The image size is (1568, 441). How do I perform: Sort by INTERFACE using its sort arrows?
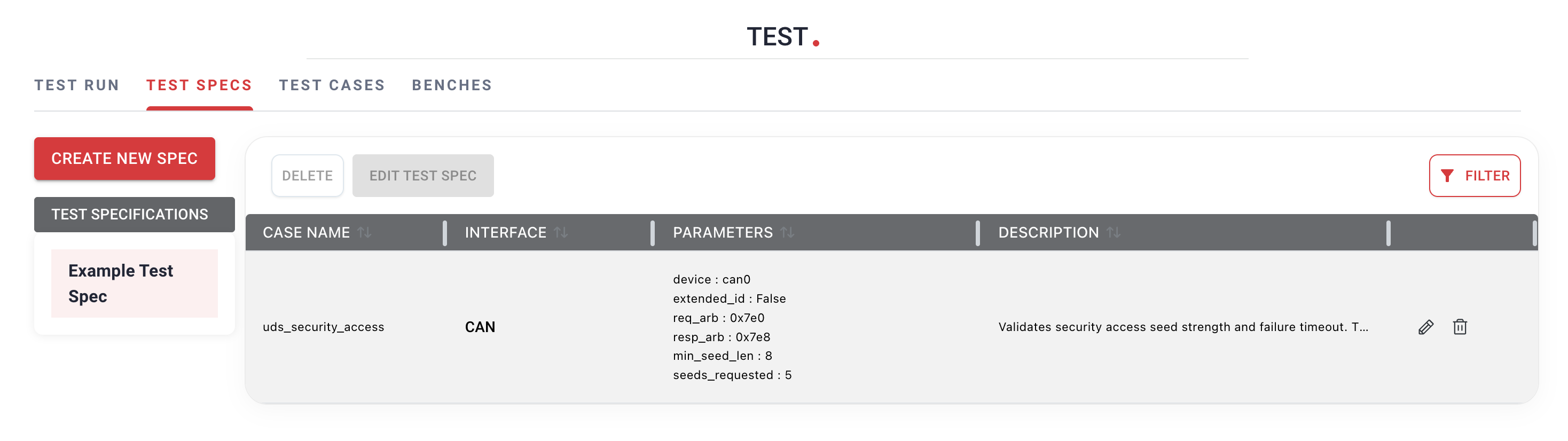click(x=561, y=232)
